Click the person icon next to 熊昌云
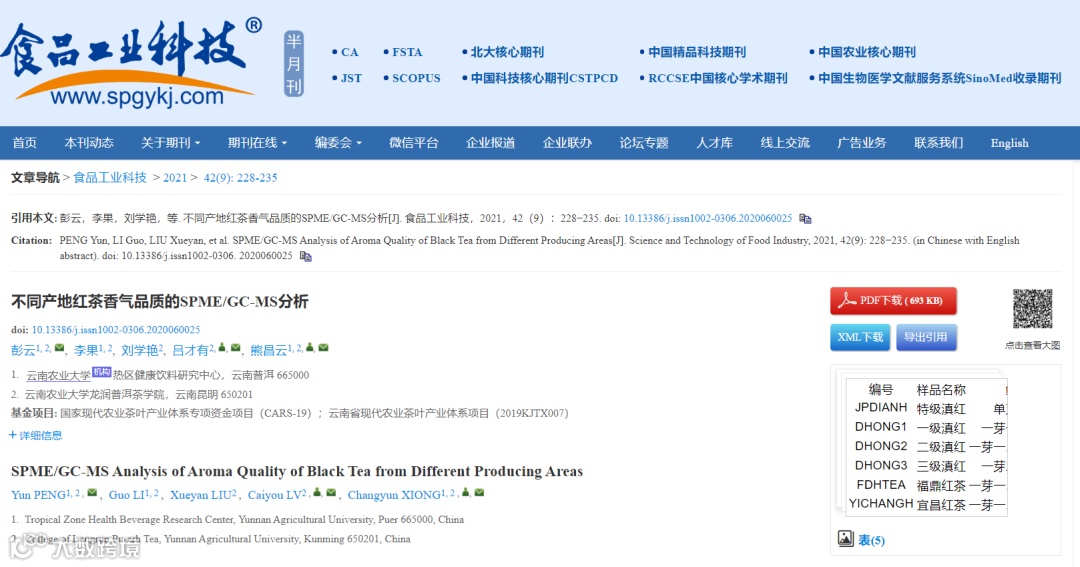Screen dimensions: 1080x567 [x=310, y=348]
